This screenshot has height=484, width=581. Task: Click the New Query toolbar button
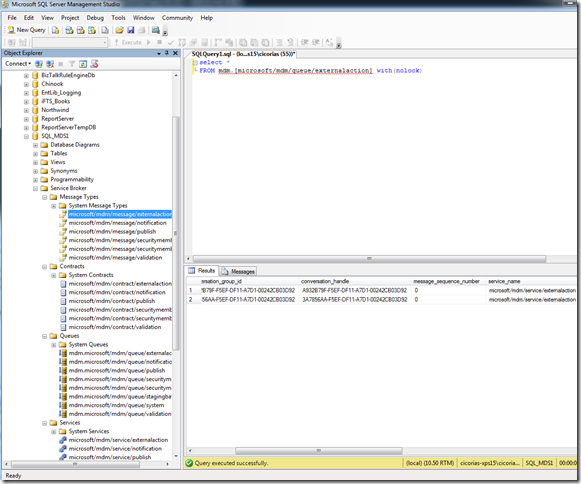(x=26, y=30)
